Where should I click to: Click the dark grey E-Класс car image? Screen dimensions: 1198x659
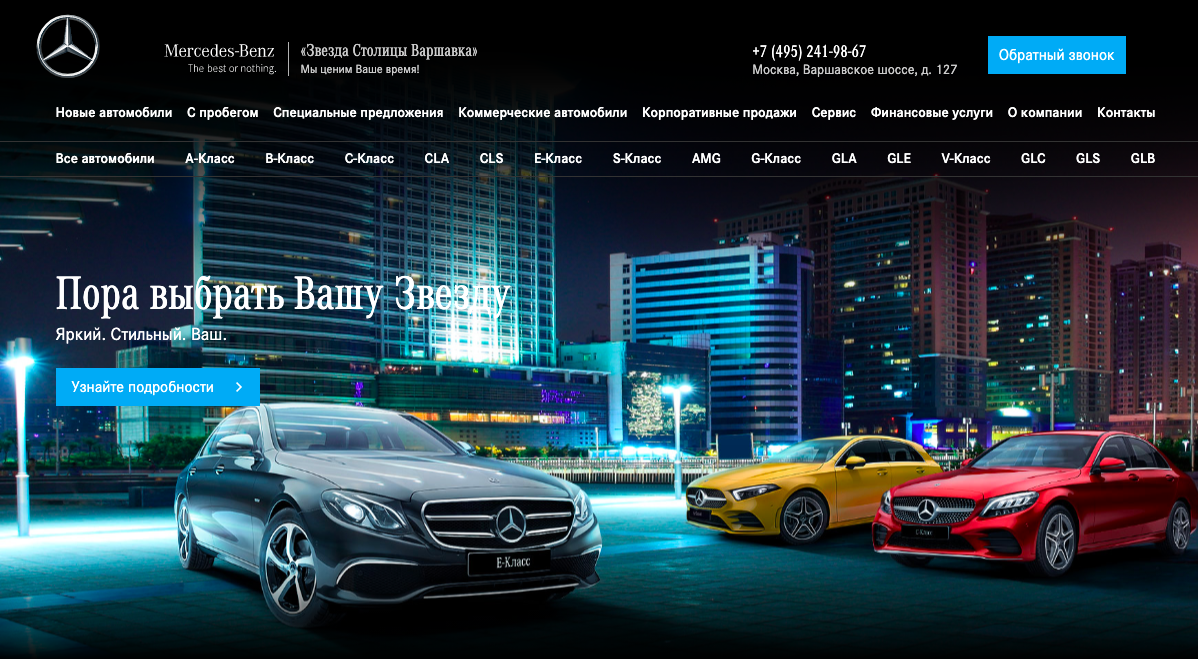[387, 515]
